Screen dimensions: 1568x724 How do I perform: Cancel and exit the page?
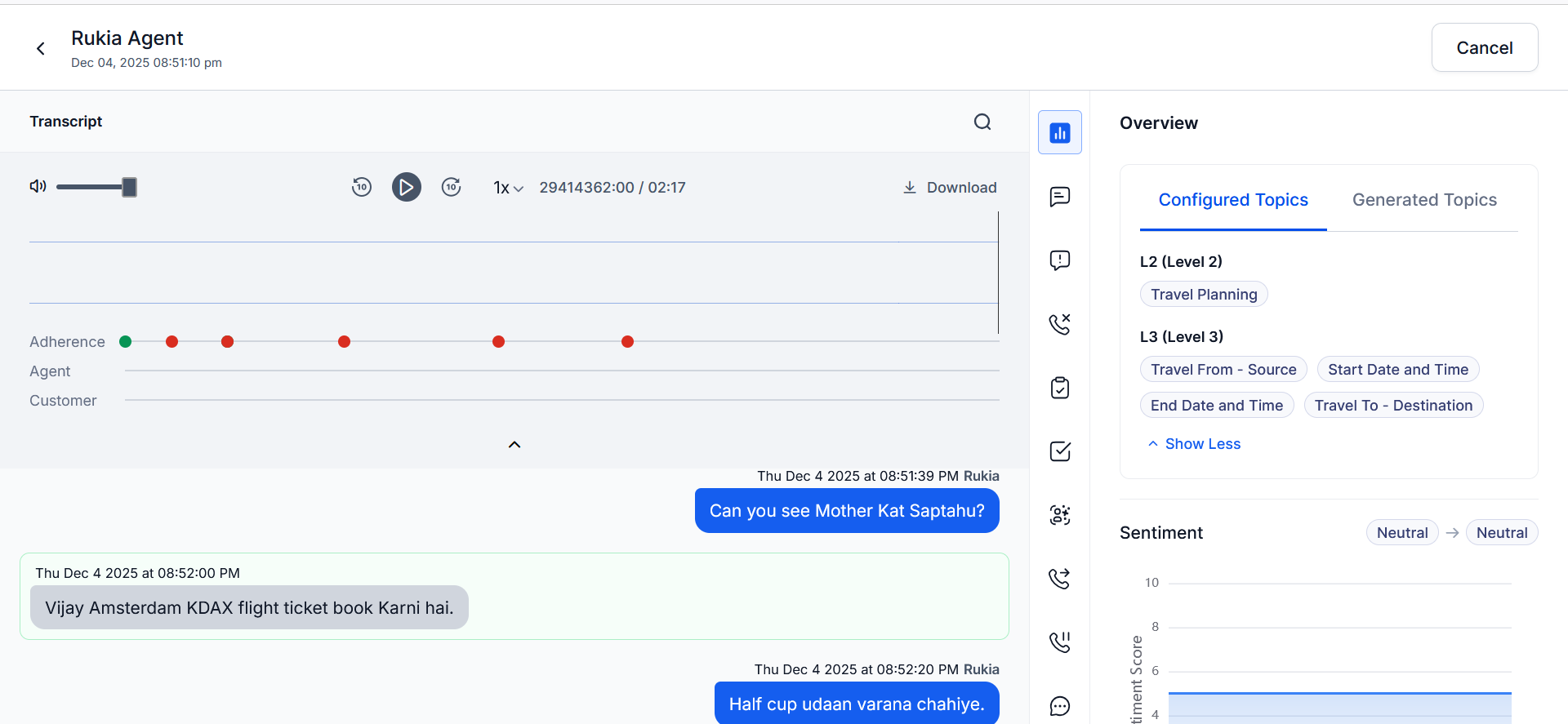tap(1484, 48)
